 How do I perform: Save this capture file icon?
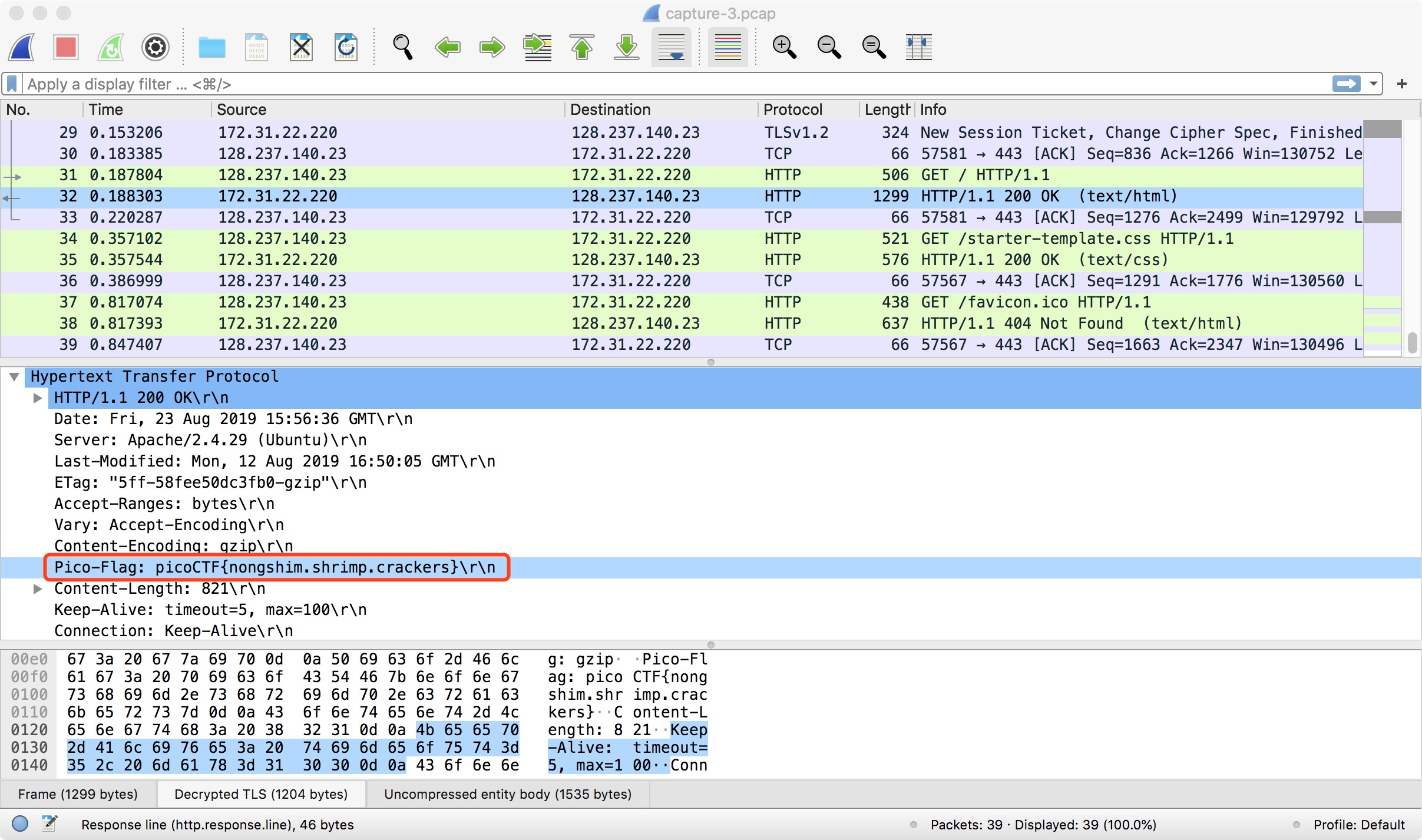tap(257, 47)
